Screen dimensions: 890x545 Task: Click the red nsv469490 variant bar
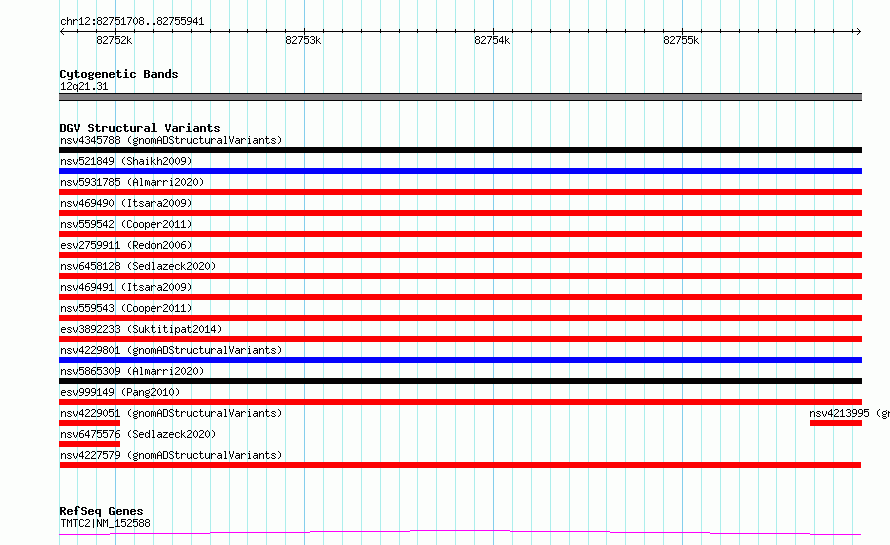[460, 213]
